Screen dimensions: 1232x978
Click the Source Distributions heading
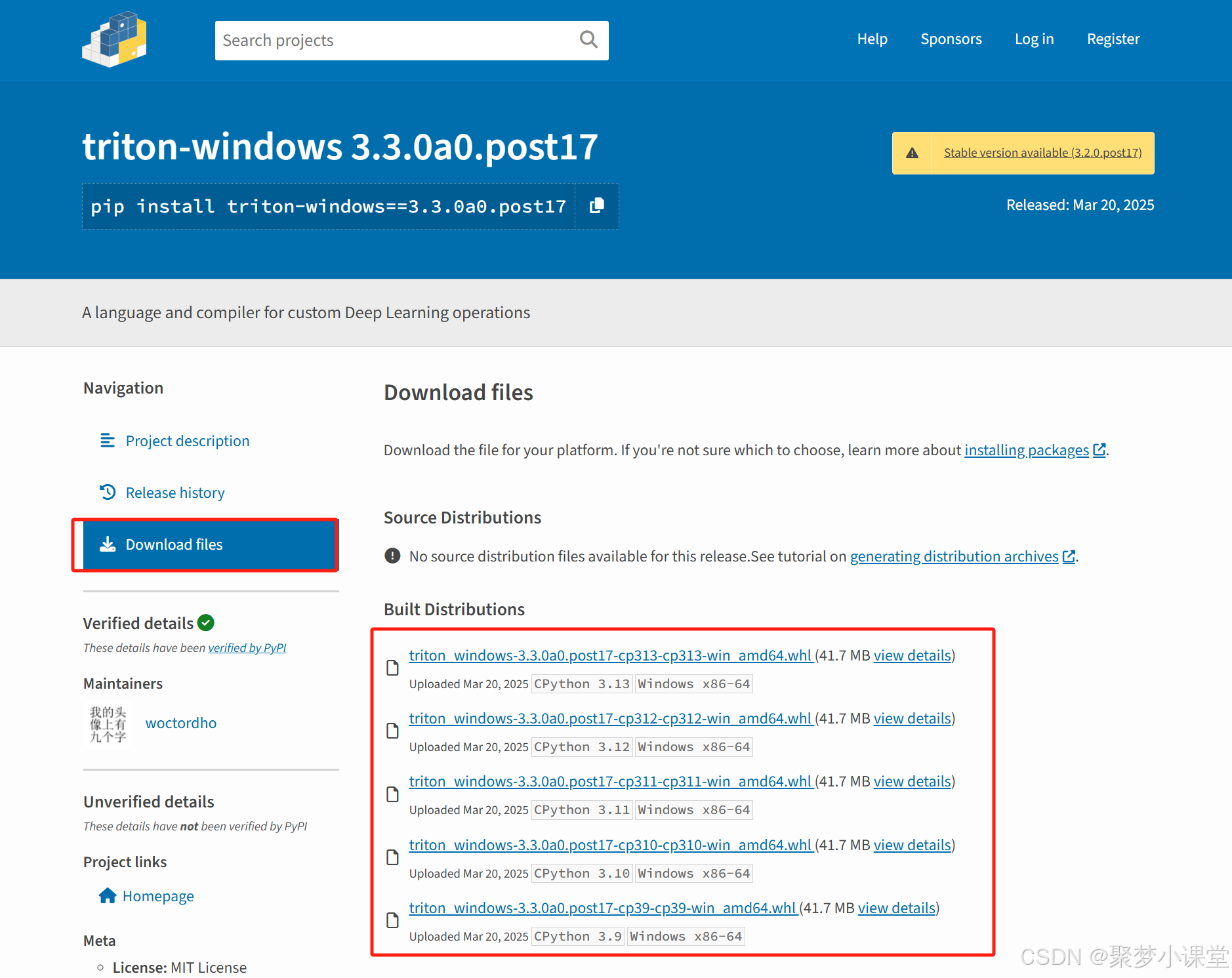(462, 518)
